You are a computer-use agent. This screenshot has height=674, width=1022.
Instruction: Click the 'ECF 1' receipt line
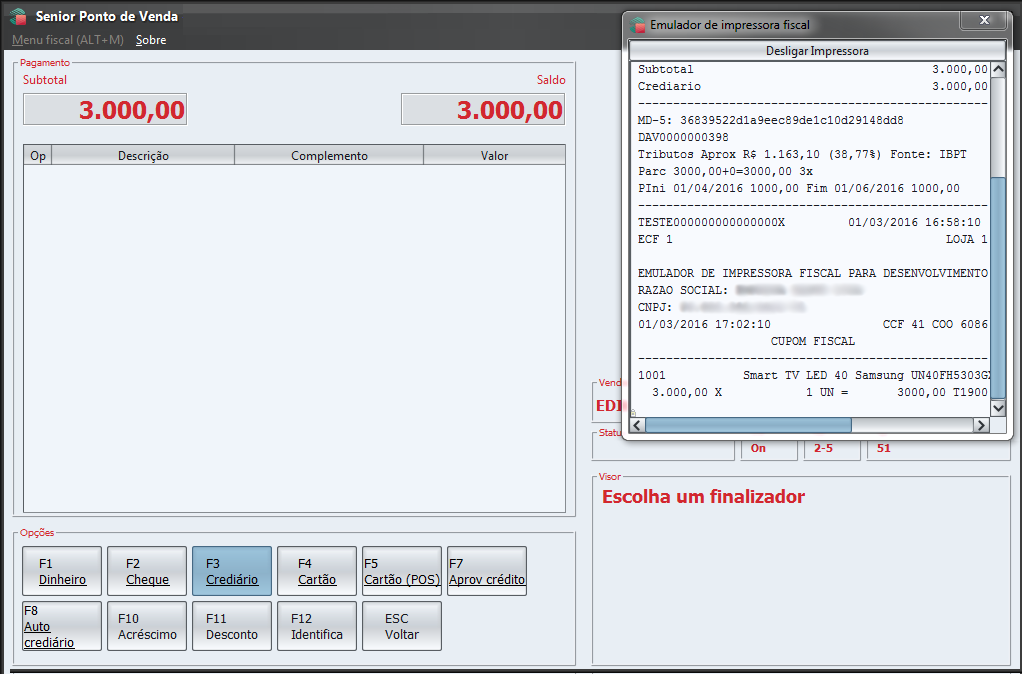click(x=813, y=239)
